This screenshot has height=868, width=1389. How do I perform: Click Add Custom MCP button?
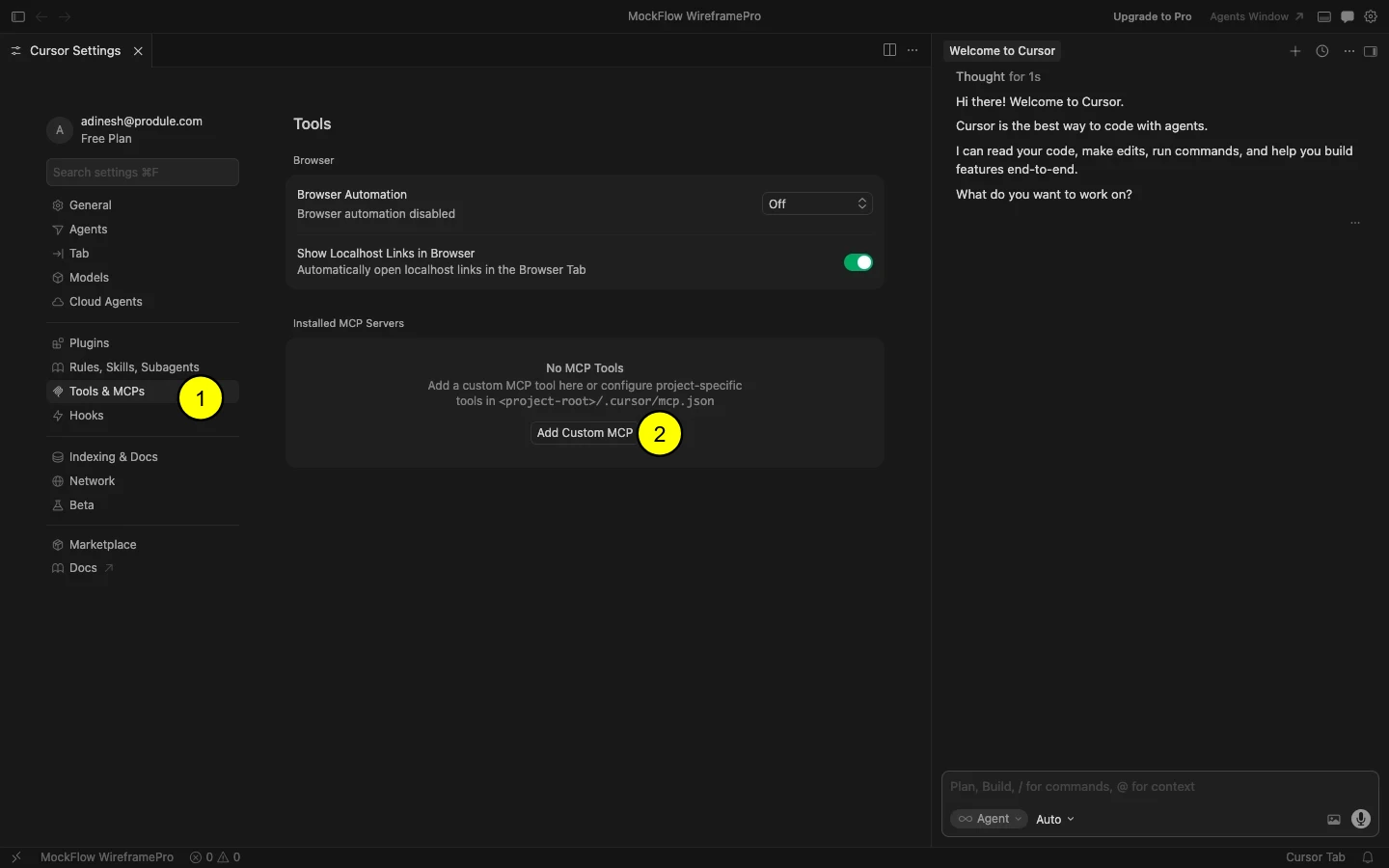coord(585,433)
